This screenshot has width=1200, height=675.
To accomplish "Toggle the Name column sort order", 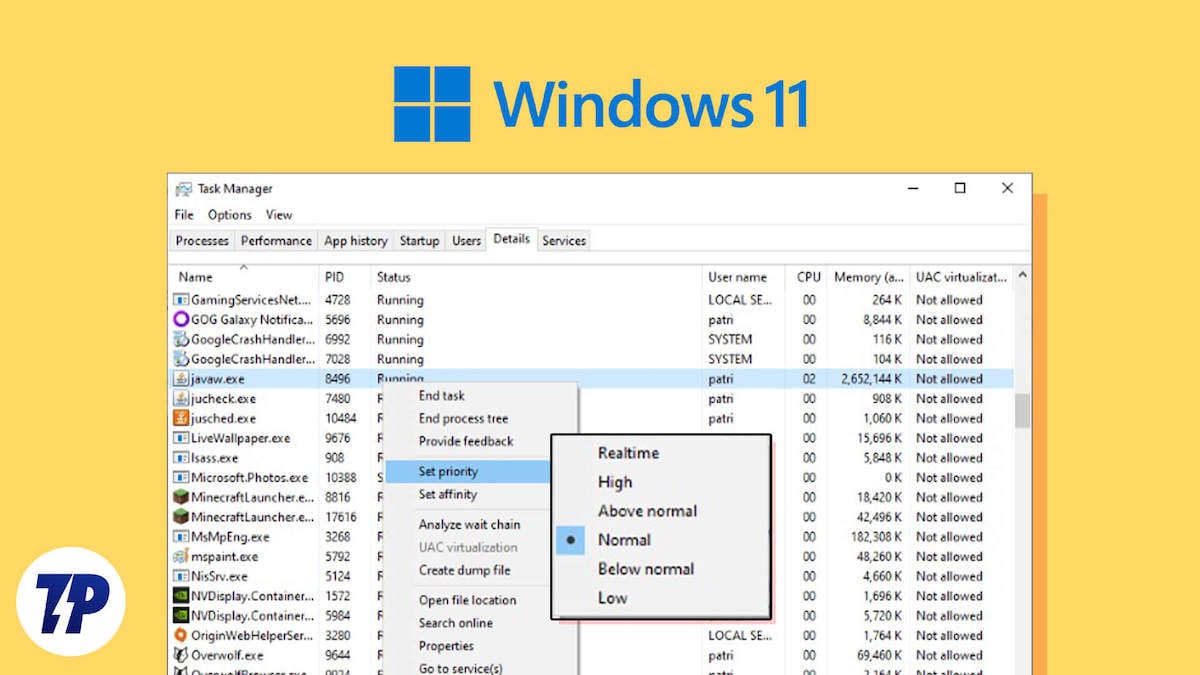I will (x=196, y=277).
